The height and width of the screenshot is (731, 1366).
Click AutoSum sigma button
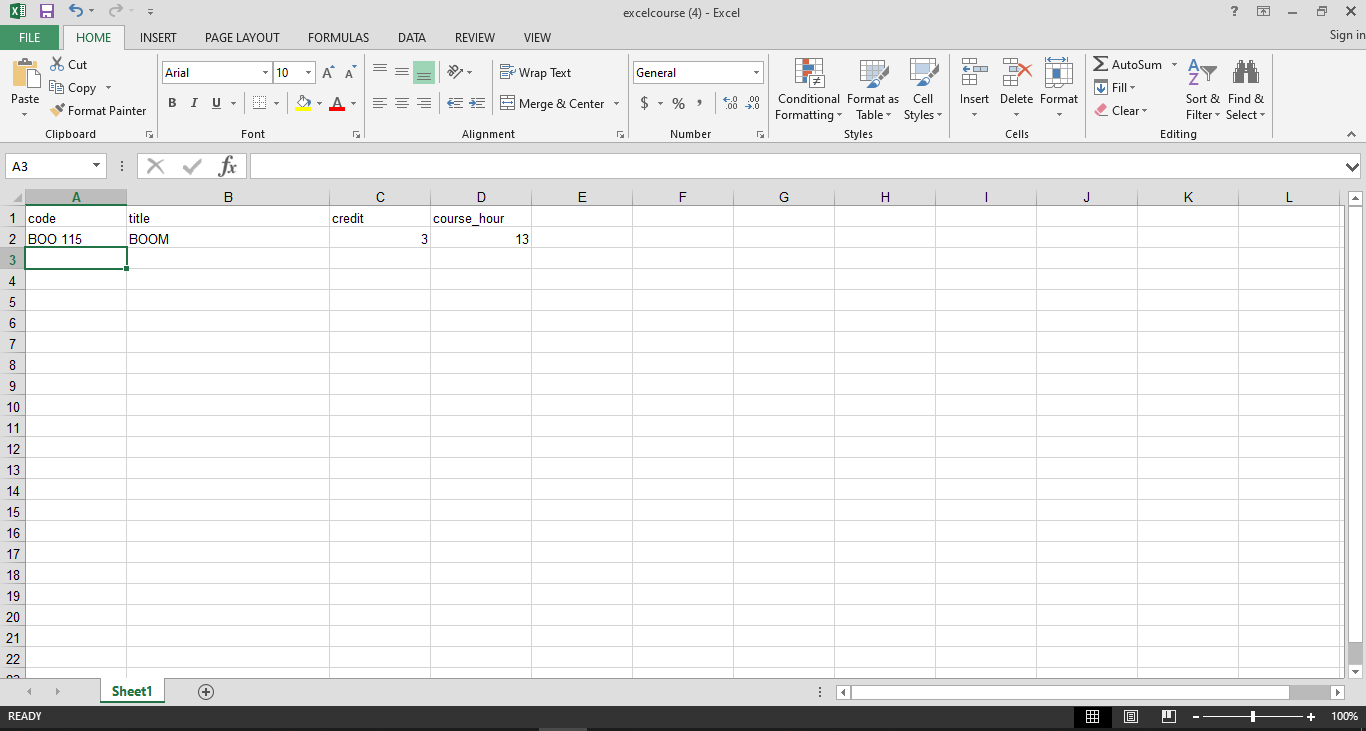1127,64
